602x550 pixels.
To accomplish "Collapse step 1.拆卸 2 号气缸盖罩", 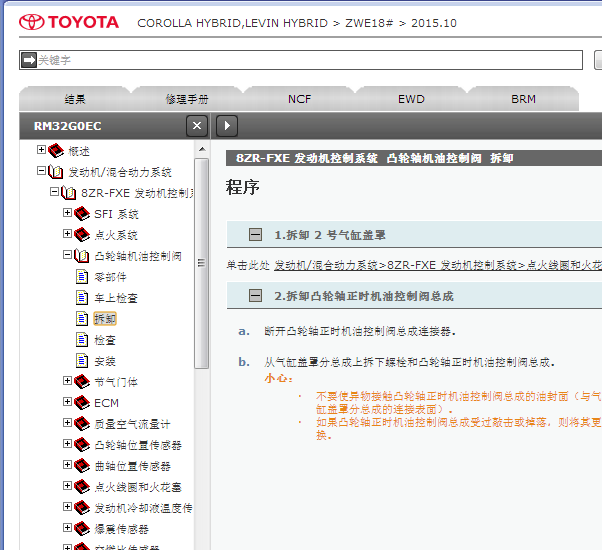I will point(255,235).
